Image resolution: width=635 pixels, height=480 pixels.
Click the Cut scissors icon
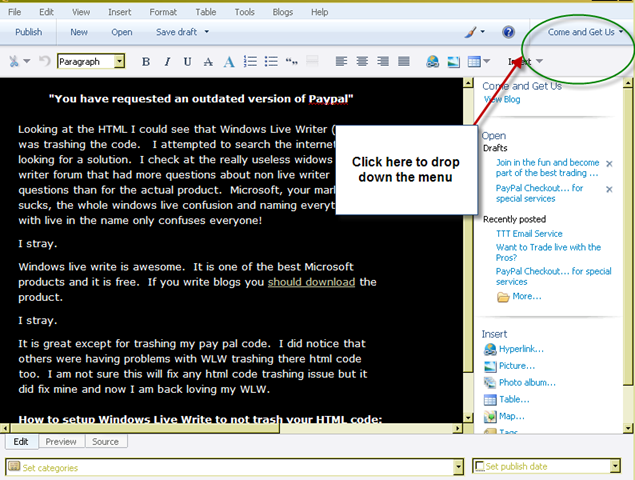[x=14, y=62]
